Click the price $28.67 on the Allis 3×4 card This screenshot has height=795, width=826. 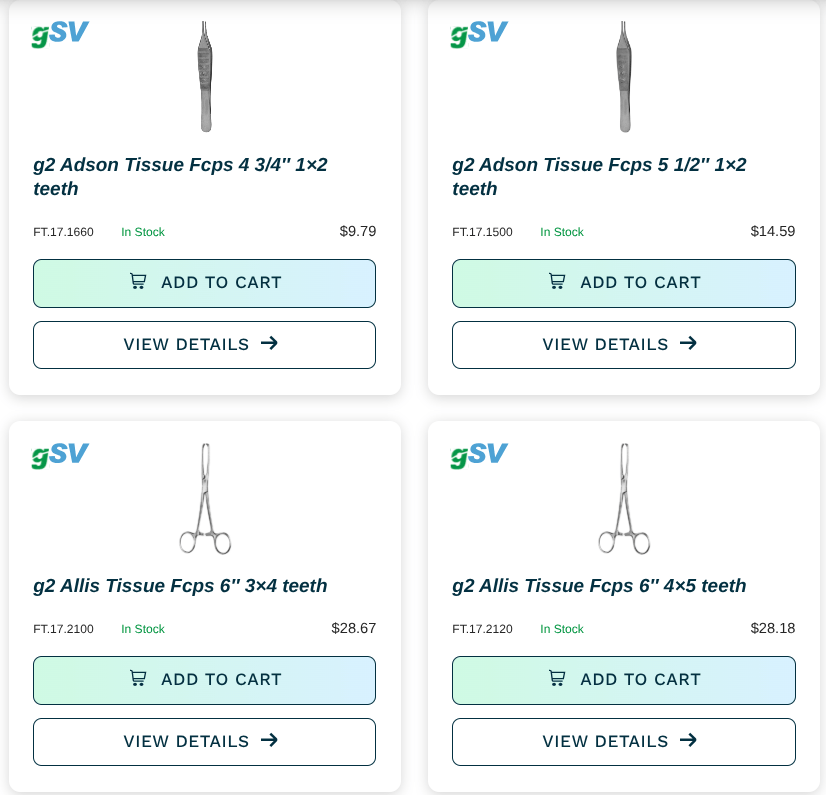[354, 628]
